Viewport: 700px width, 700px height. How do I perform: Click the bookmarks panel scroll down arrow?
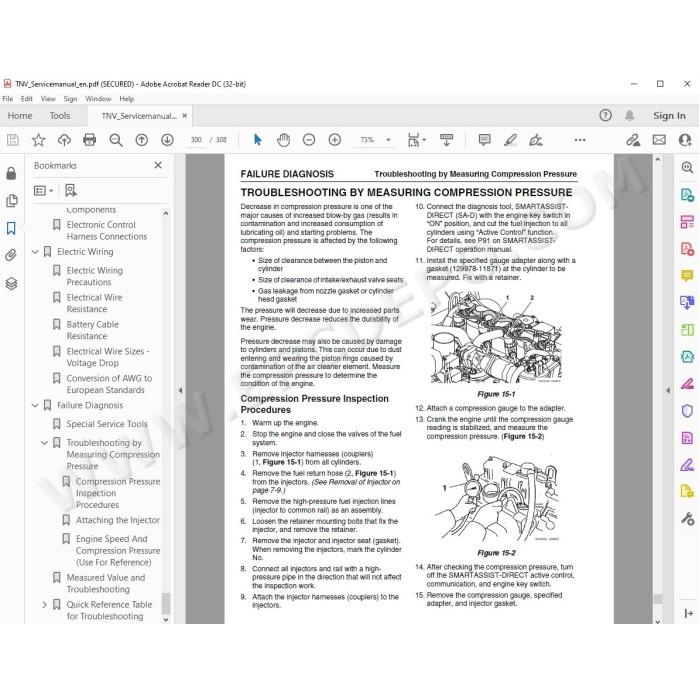coord(166,620)
